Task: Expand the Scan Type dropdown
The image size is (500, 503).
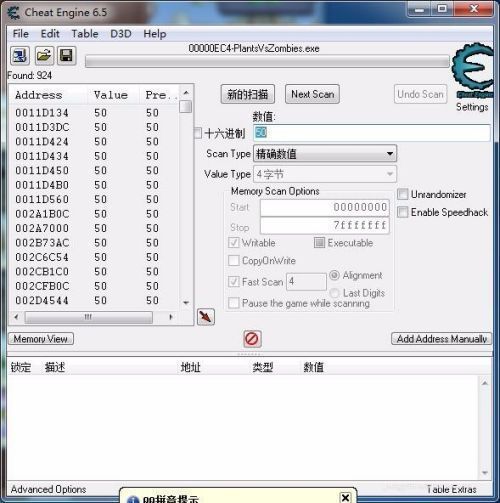Action: click(x=390, y=154)
